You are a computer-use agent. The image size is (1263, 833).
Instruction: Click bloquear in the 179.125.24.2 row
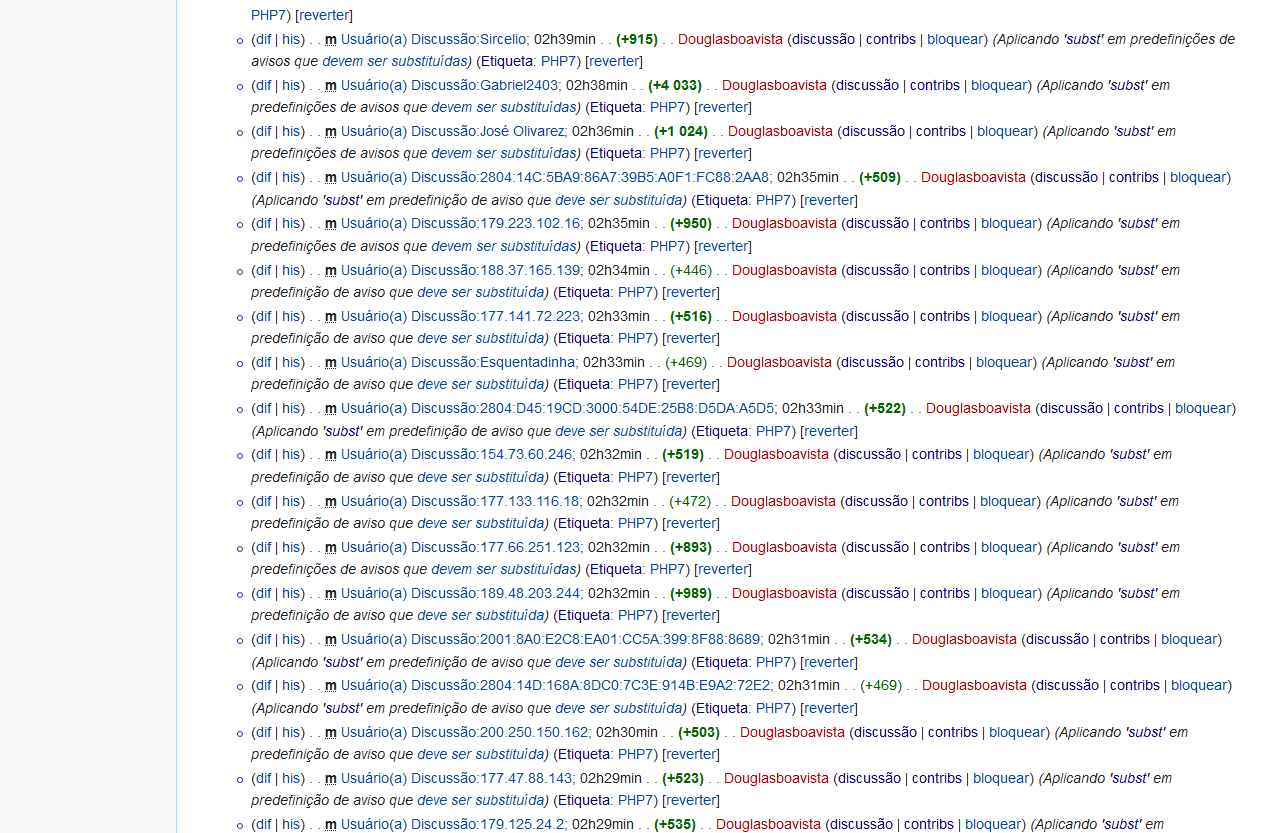coord(994,824)
